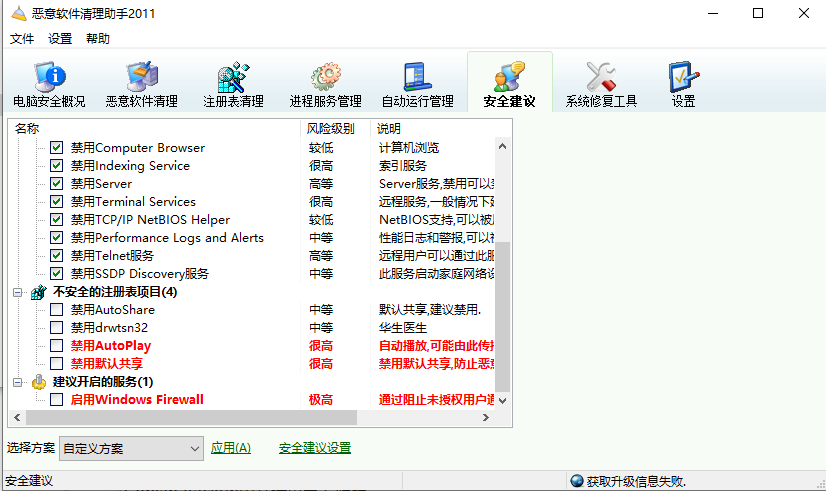Screen dimensions: 826x491
Task: Click the horizontal scrollbar thumb
Action: 191,417
